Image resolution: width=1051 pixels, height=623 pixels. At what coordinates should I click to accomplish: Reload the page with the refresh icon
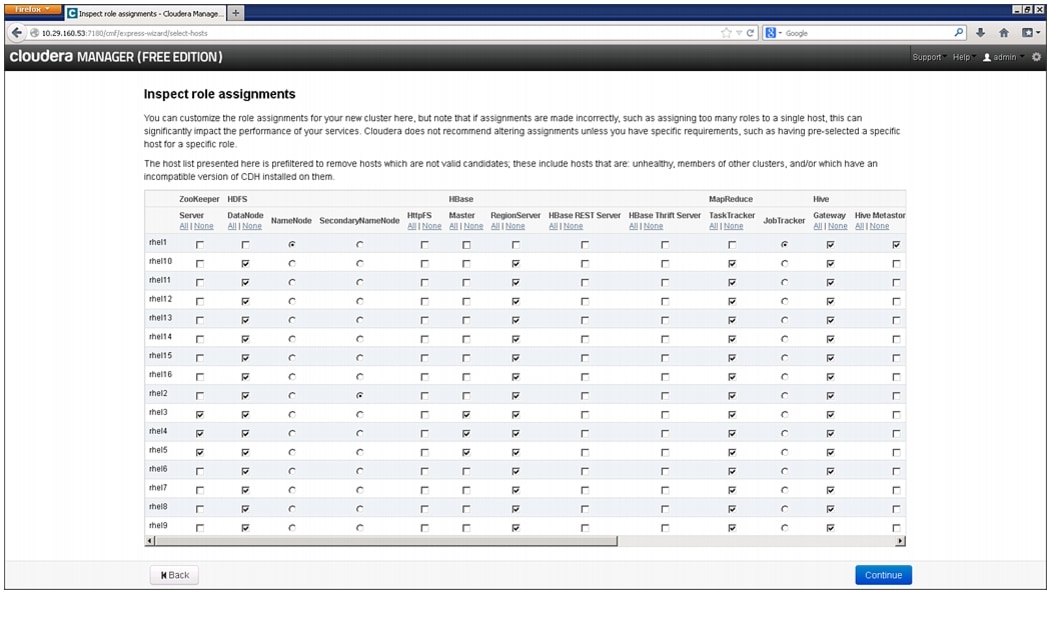tap(752, 33)
